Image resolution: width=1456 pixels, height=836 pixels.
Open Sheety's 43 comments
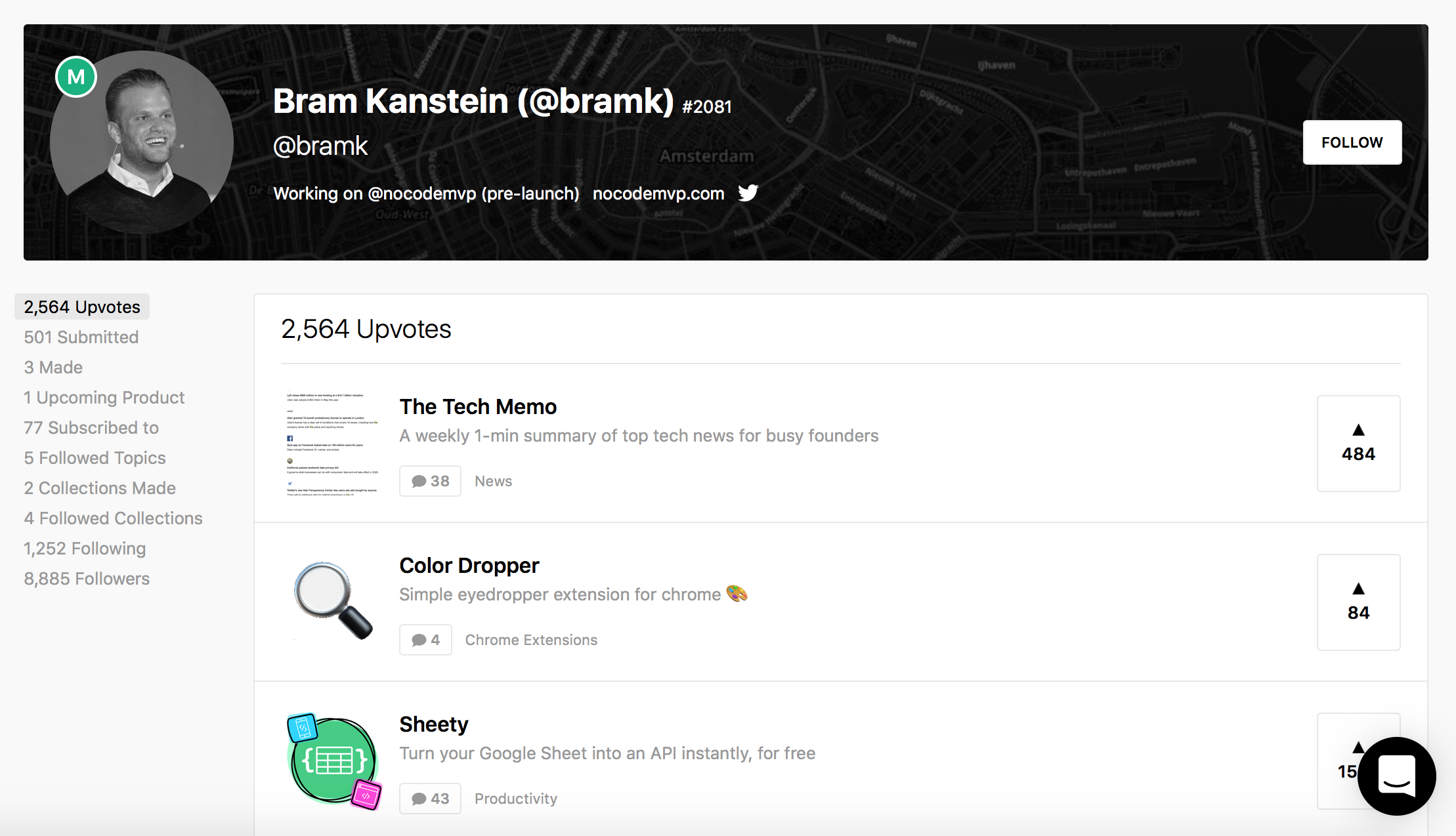coord(430,799)
